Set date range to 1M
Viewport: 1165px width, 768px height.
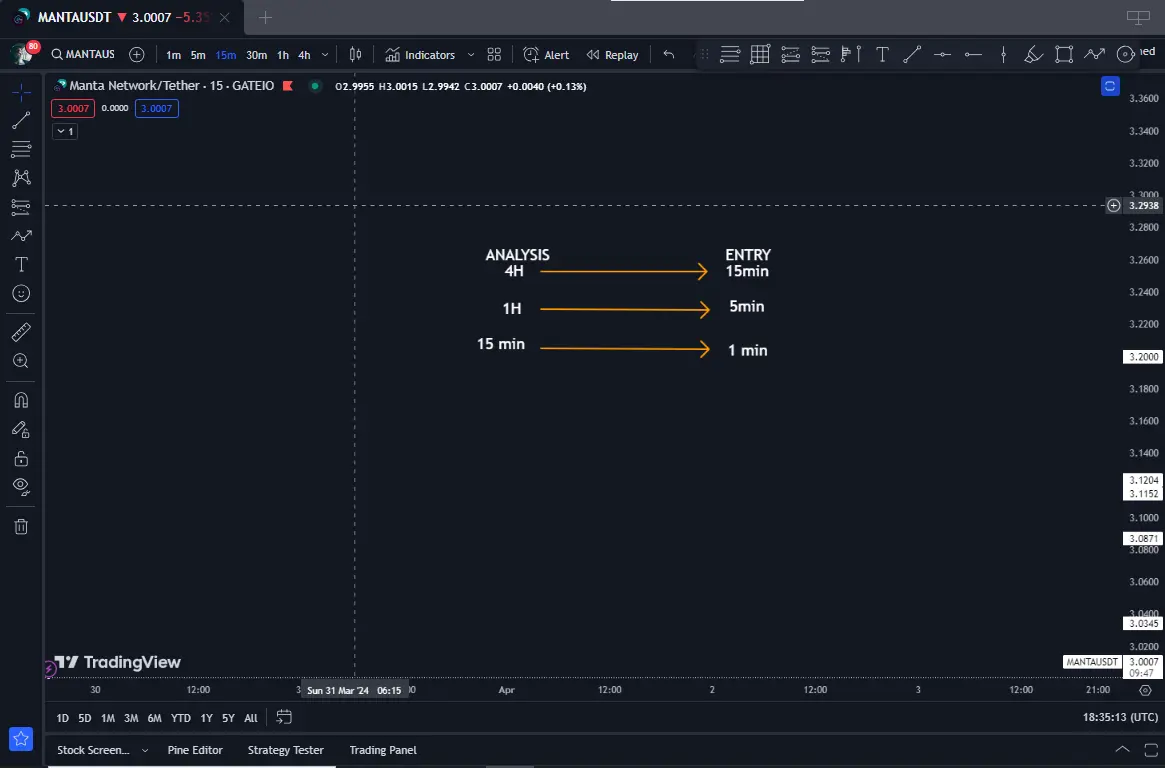108,718
